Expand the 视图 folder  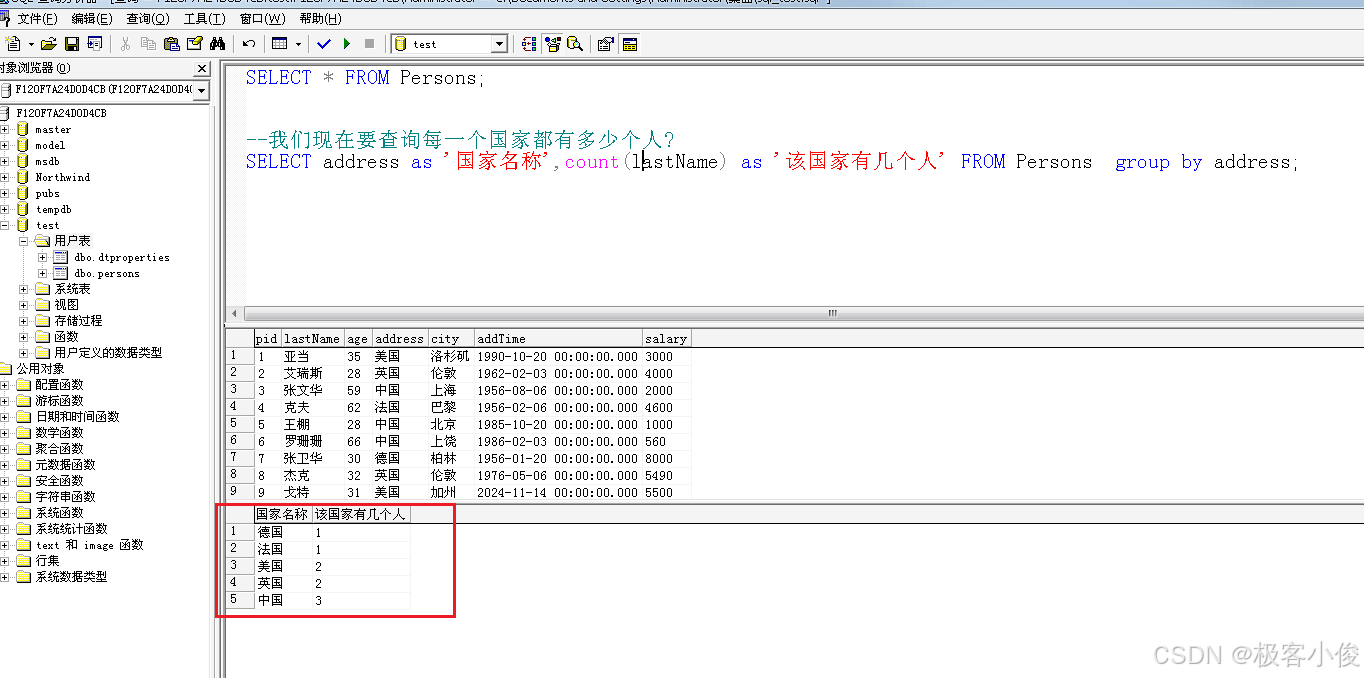(24, 305)
